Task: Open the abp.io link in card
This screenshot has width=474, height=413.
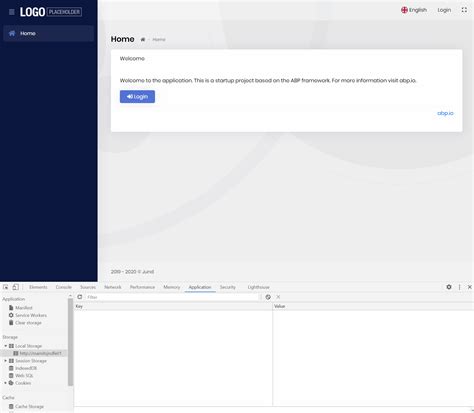Action: (445, 113)
